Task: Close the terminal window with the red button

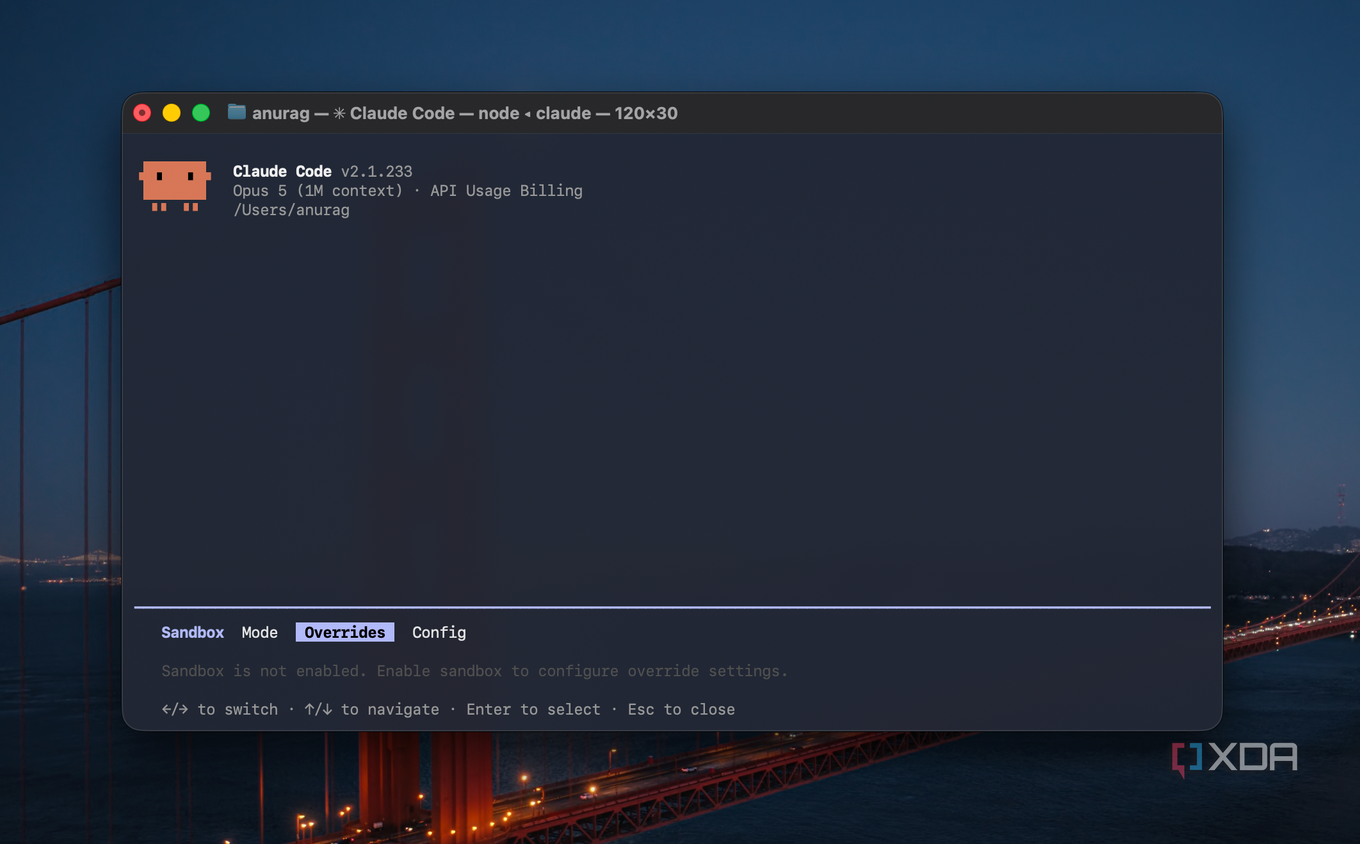Action: click(142, 113)
